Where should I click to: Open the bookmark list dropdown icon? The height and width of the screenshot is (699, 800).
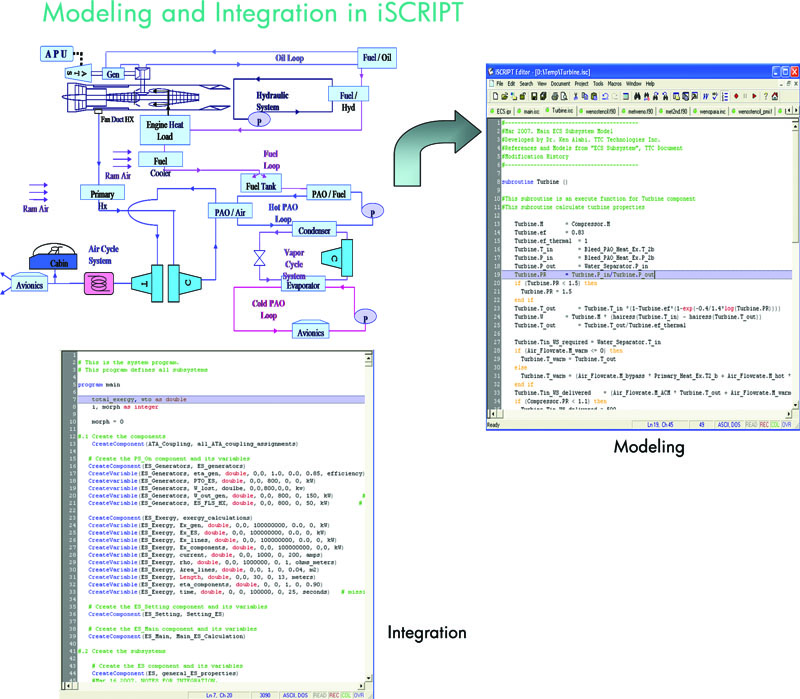[724, 97]
